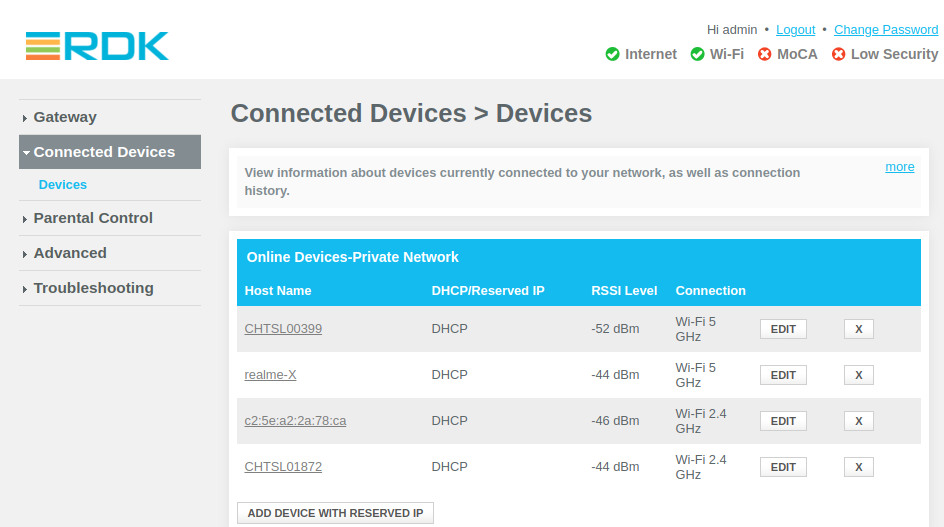Screen dimensions: 944x527
Task: Click the Logout link
Action: tap(795, 30)
